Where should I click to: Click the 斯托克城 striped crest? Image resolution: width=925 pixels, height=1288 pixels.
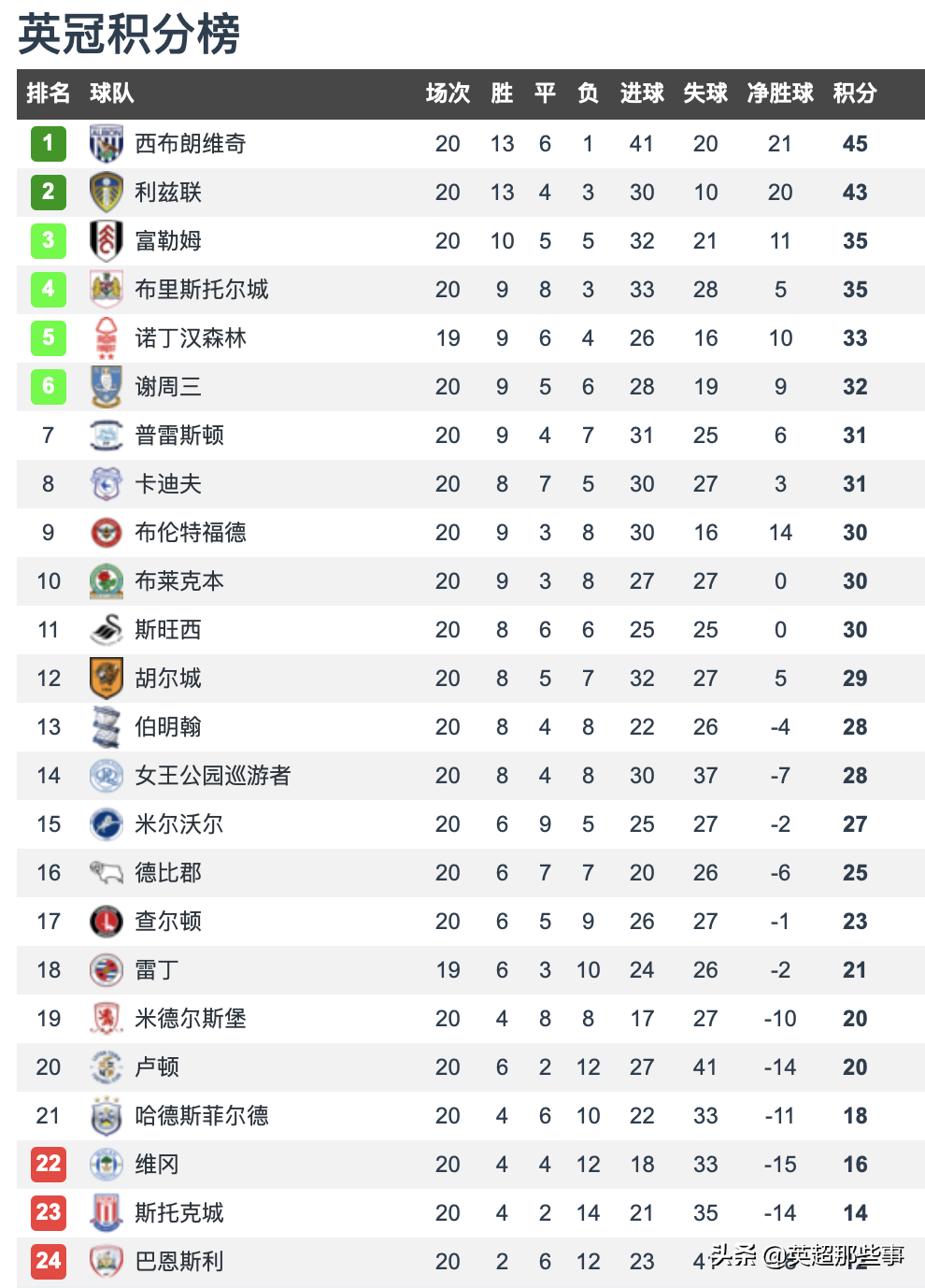(x=107, y=1213)
